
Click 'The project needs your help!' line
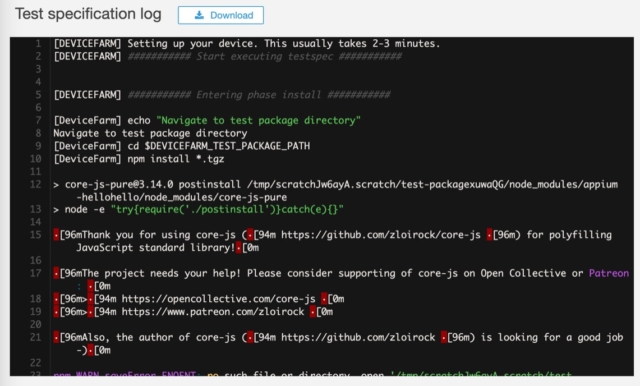pos(341,273)
